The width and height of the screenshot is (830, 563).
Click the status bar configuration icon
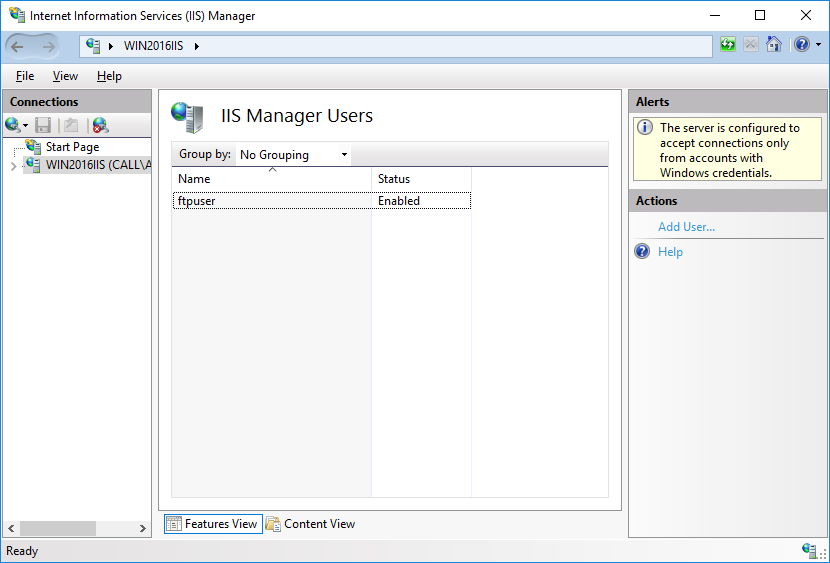809,550
